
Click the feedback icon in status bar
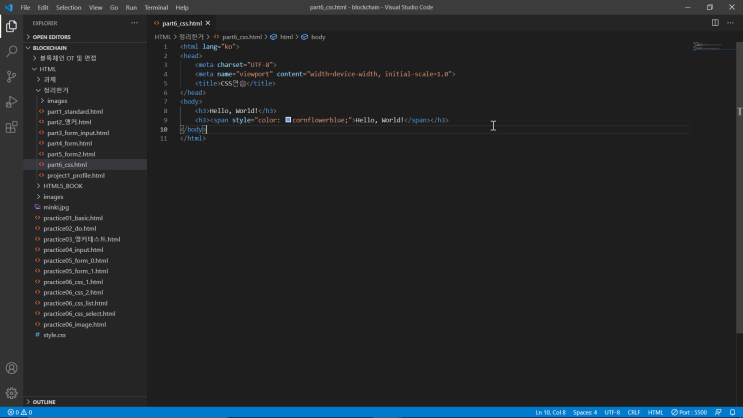[x=718, y=412]
